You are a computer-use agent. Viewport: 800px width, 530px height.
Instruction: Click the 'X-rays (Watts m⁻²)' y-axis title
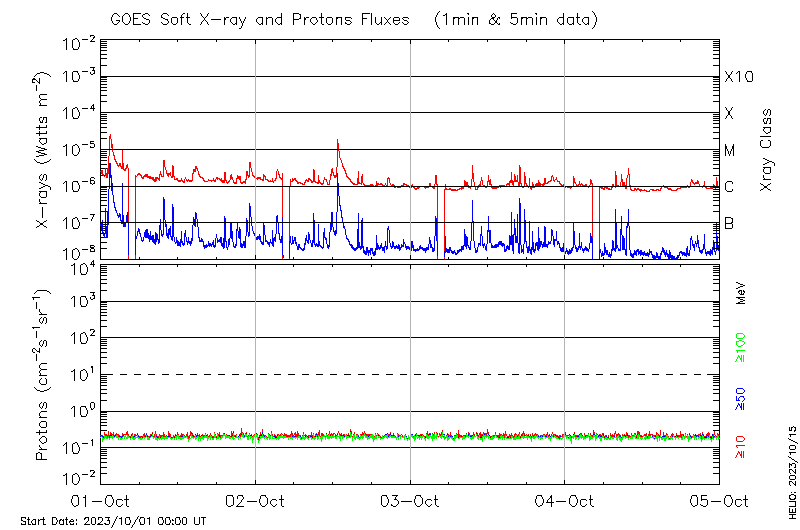pos(42,150)
